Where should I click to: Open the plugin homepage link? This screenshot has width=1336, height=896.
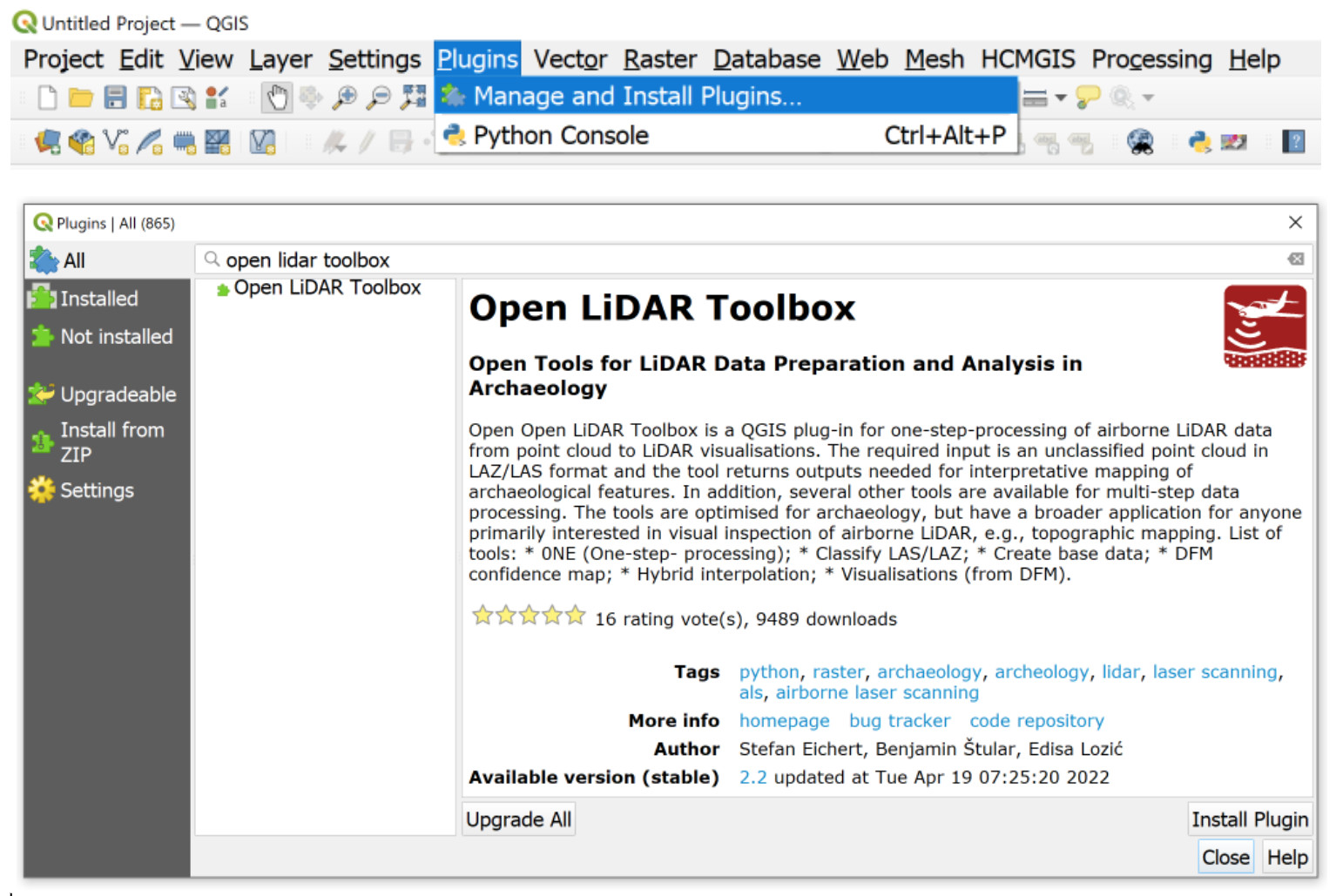coord(784,721)
